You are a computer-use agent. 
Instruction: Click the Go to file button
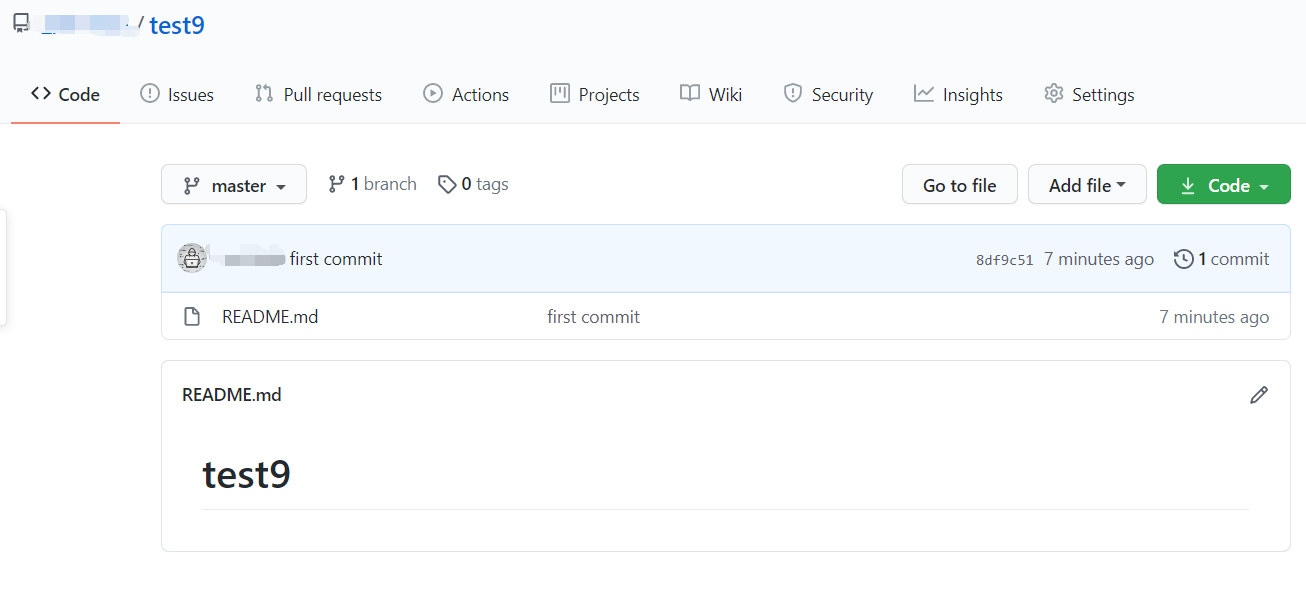coord(960,185)
